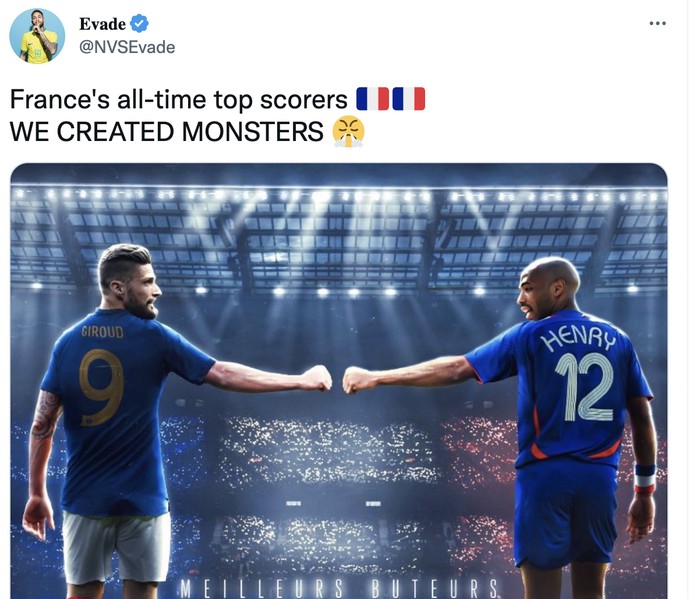This screenshot has width=700, height=599.
Task: Click the Evade display name
Action: [103, 24]
